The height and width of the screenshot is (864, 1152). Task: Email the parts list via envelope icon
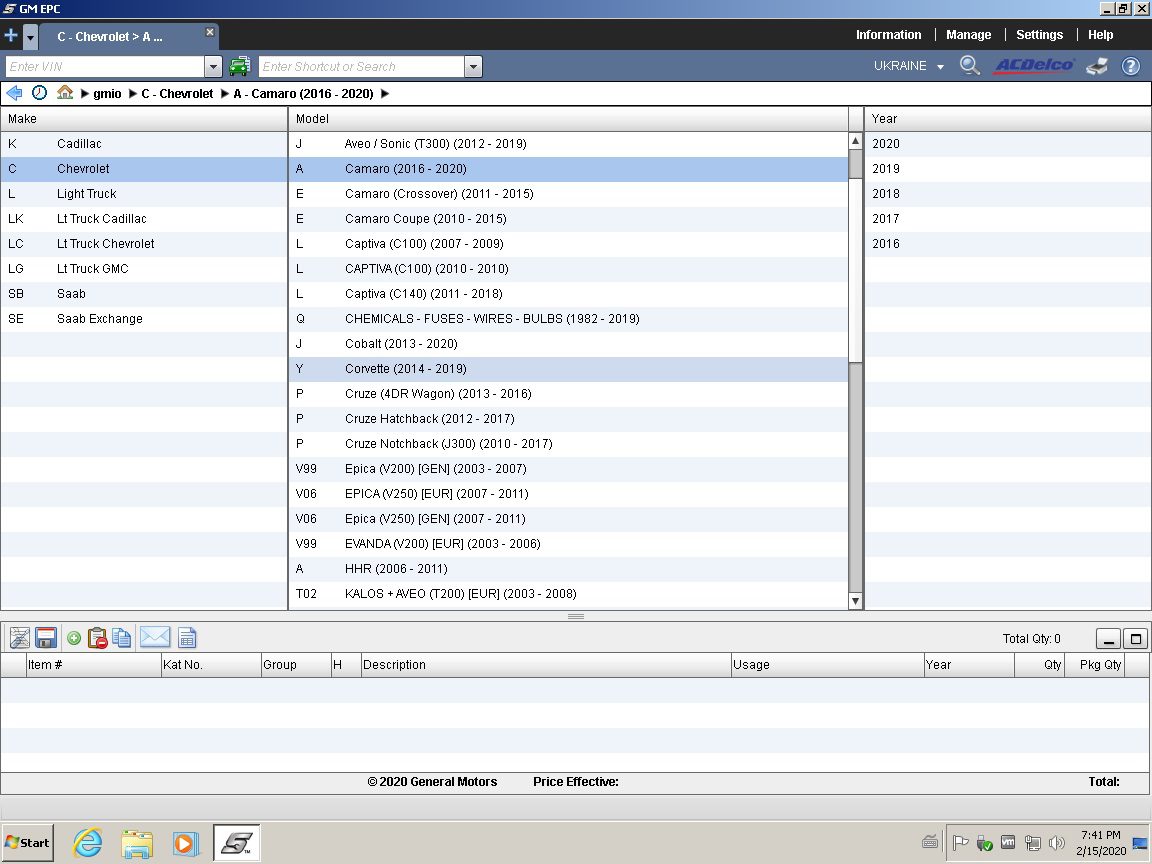point(154,638)
